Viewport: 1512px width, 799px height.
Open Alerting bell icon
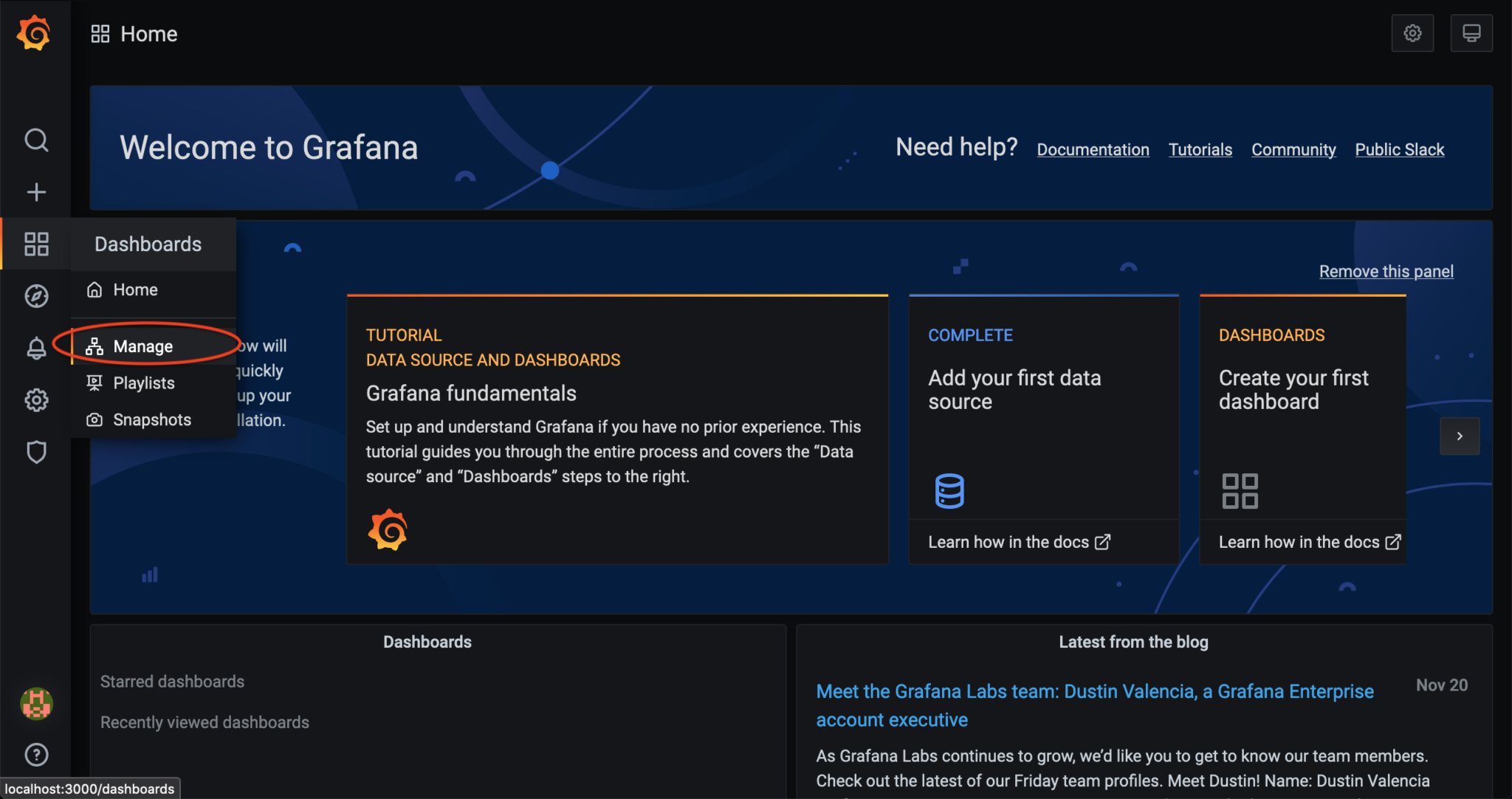point(36,348)
